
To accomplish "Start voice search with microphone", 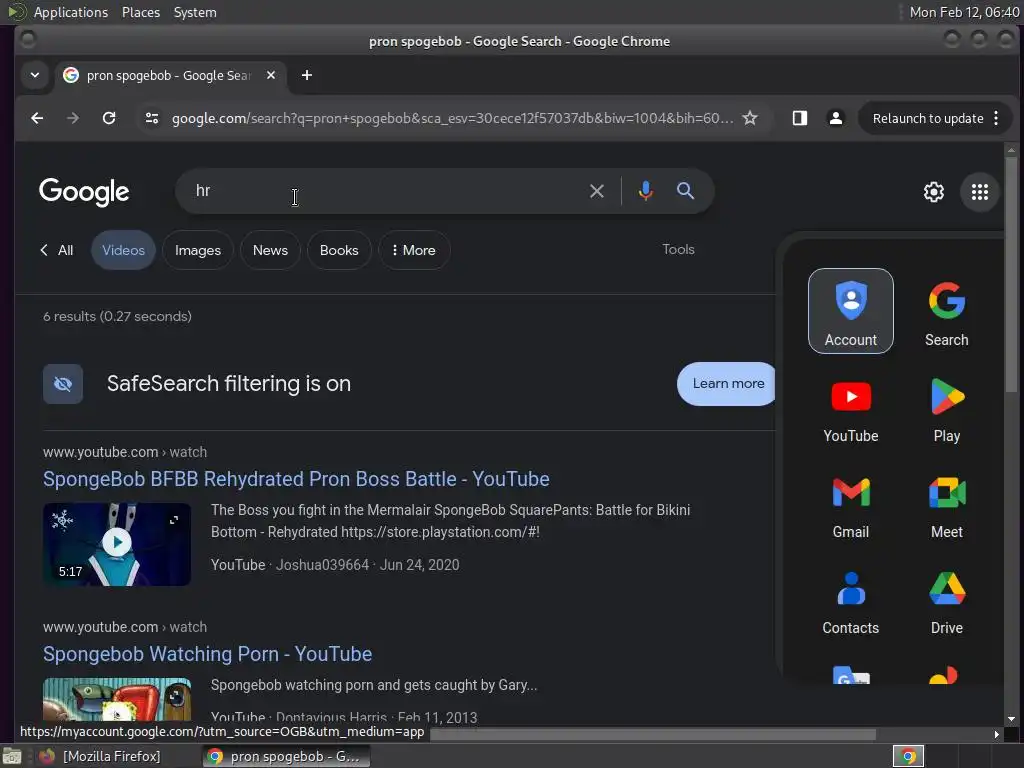I will coord(645,191).
